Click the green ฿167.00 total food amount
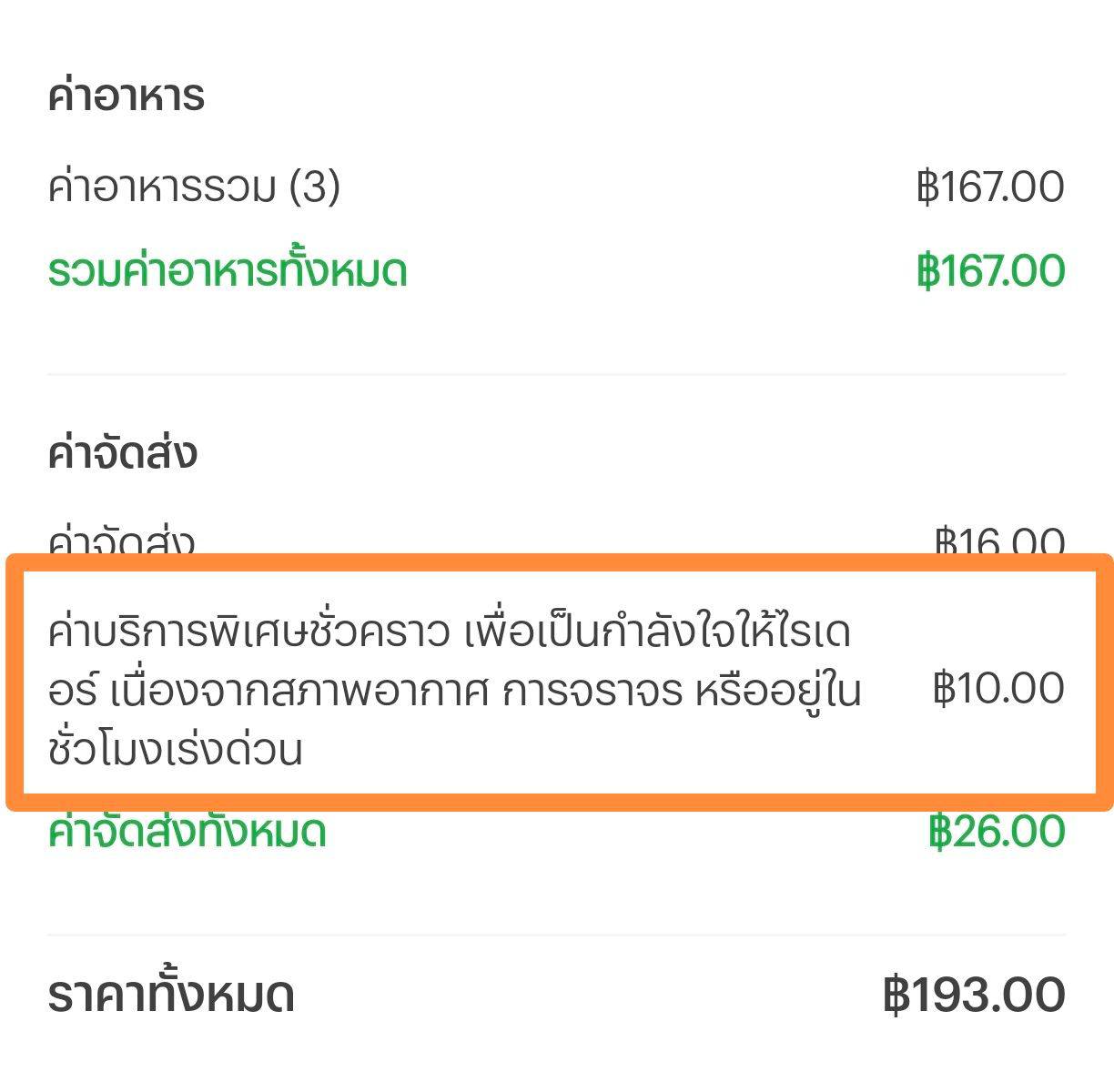The width and height of the screenshot is (1114, 1092). [x=991, y=271]
